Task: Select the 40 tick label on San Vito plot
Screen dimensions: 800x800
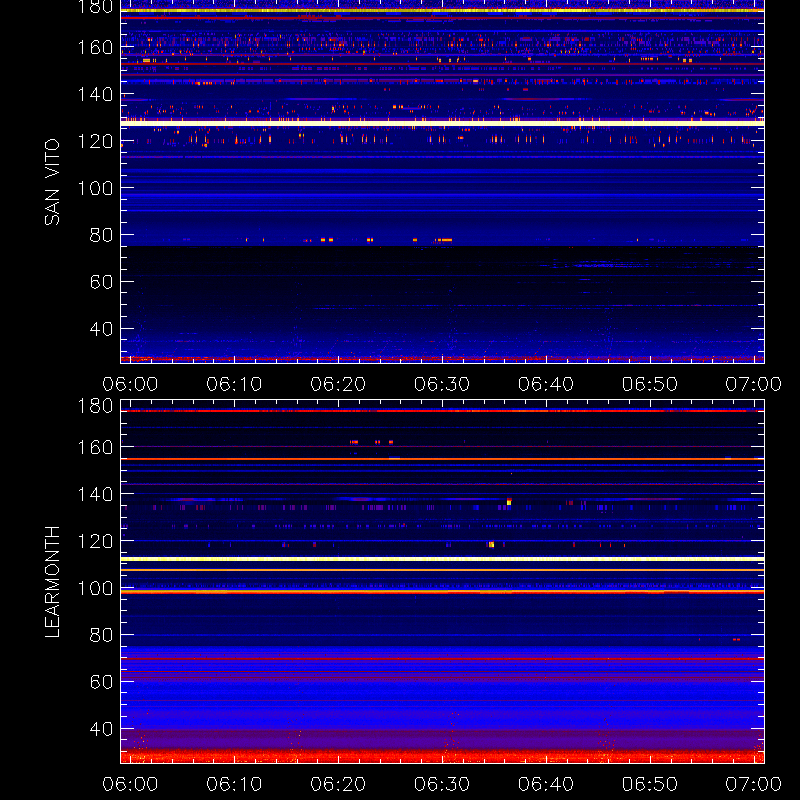Action: pyautogui.click(x=101, y=329)
